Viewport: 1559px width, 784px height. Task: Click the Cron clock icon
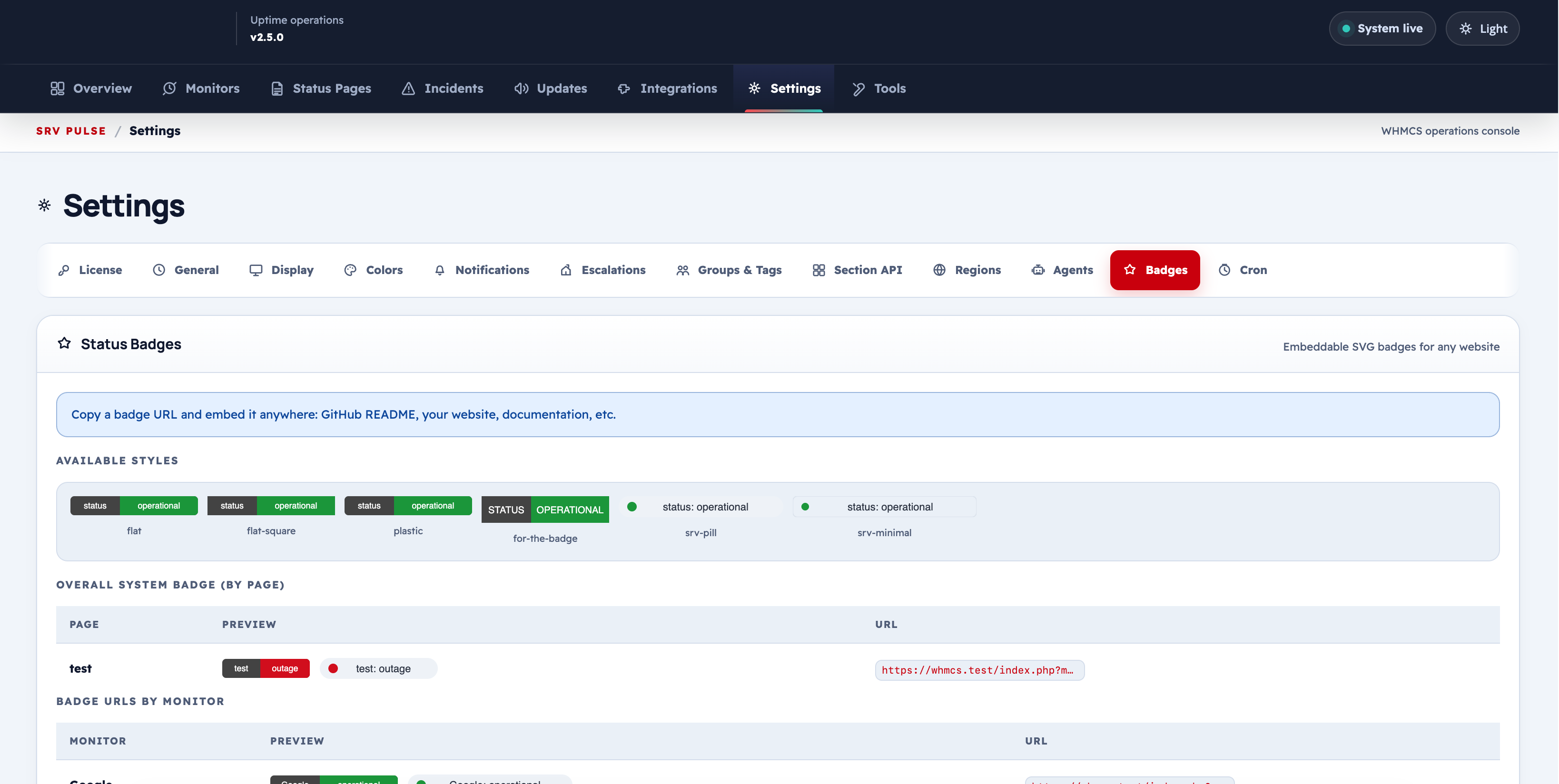click(1224, 270)
